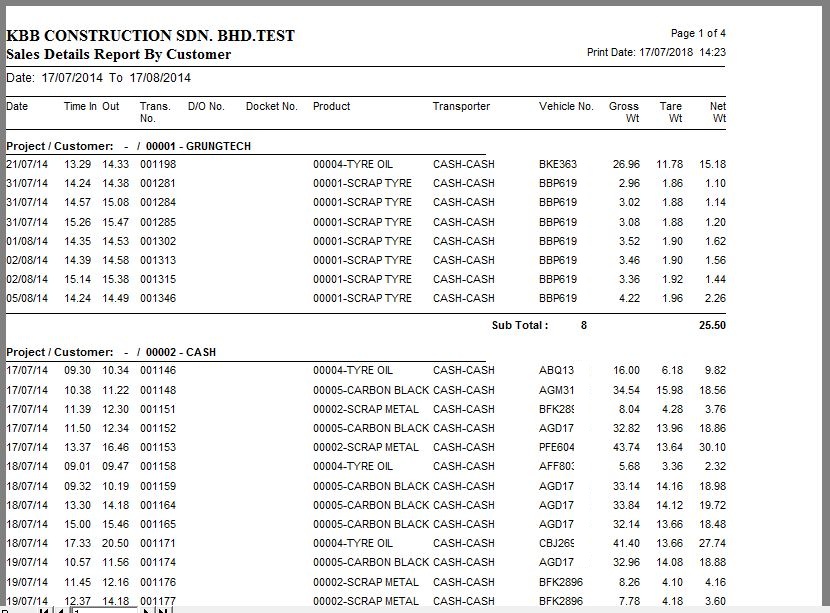This screenshot has height=613, width=830.
Task: Click the 'Date' column header
Action: point(17,106)
